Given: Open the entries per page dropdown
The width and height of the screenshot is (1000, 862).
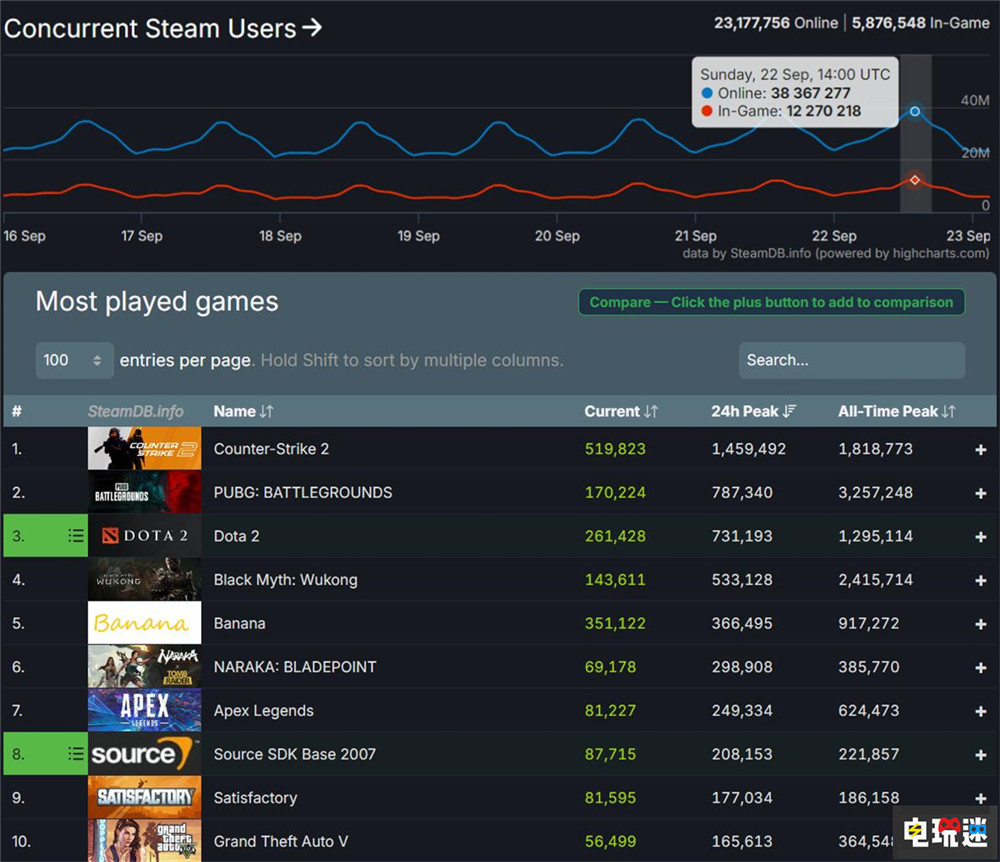Looking at the screenshot, I should [74, 360].
